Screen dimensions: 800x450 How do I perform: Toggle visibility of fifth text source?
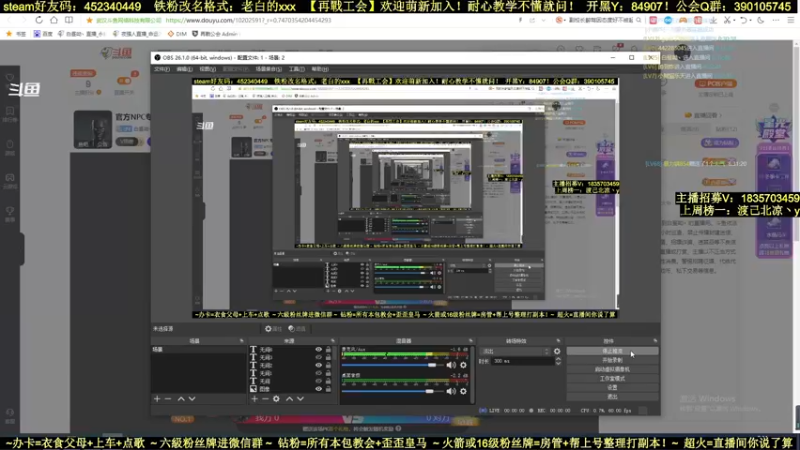(319, 381)
